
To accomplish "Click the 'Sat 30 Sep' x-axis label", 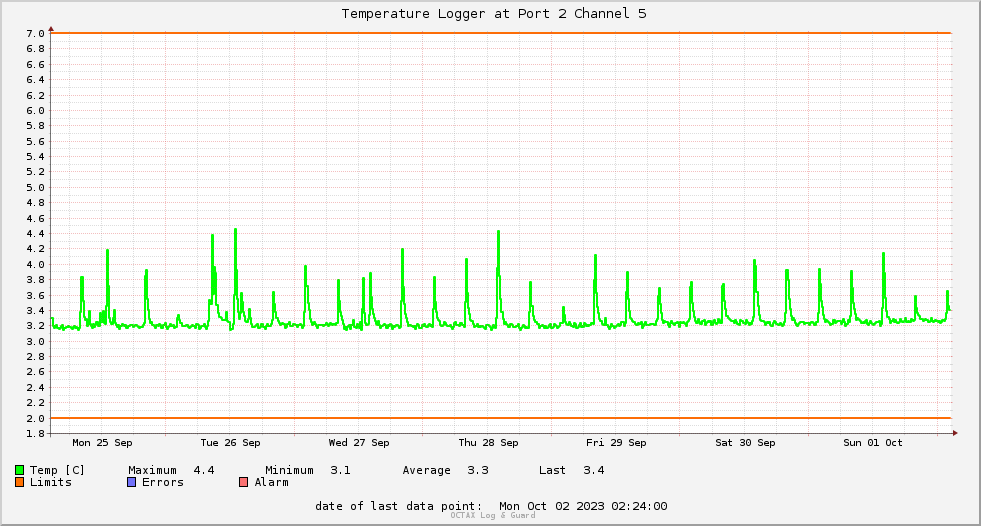I will coord(745,443).
